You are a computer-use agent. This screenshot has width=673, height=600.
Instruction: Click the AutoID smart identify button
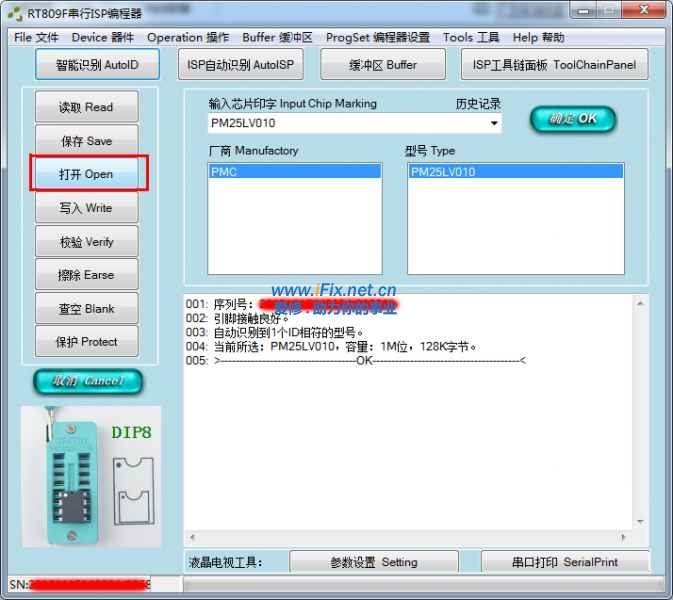tap(98, 65)
